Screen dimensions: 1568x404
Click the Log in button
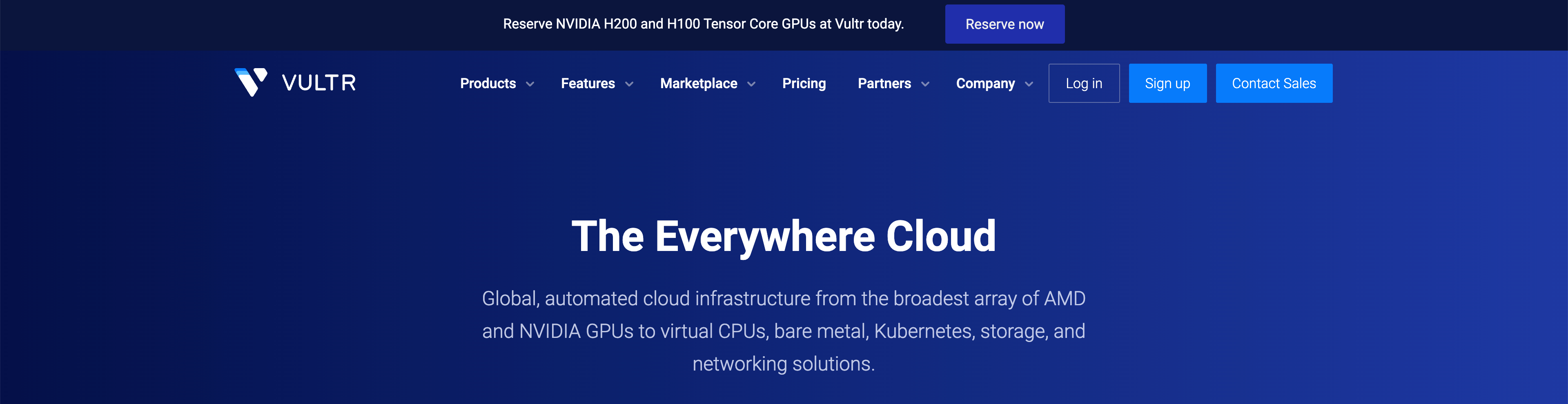tap(1083, 83)
